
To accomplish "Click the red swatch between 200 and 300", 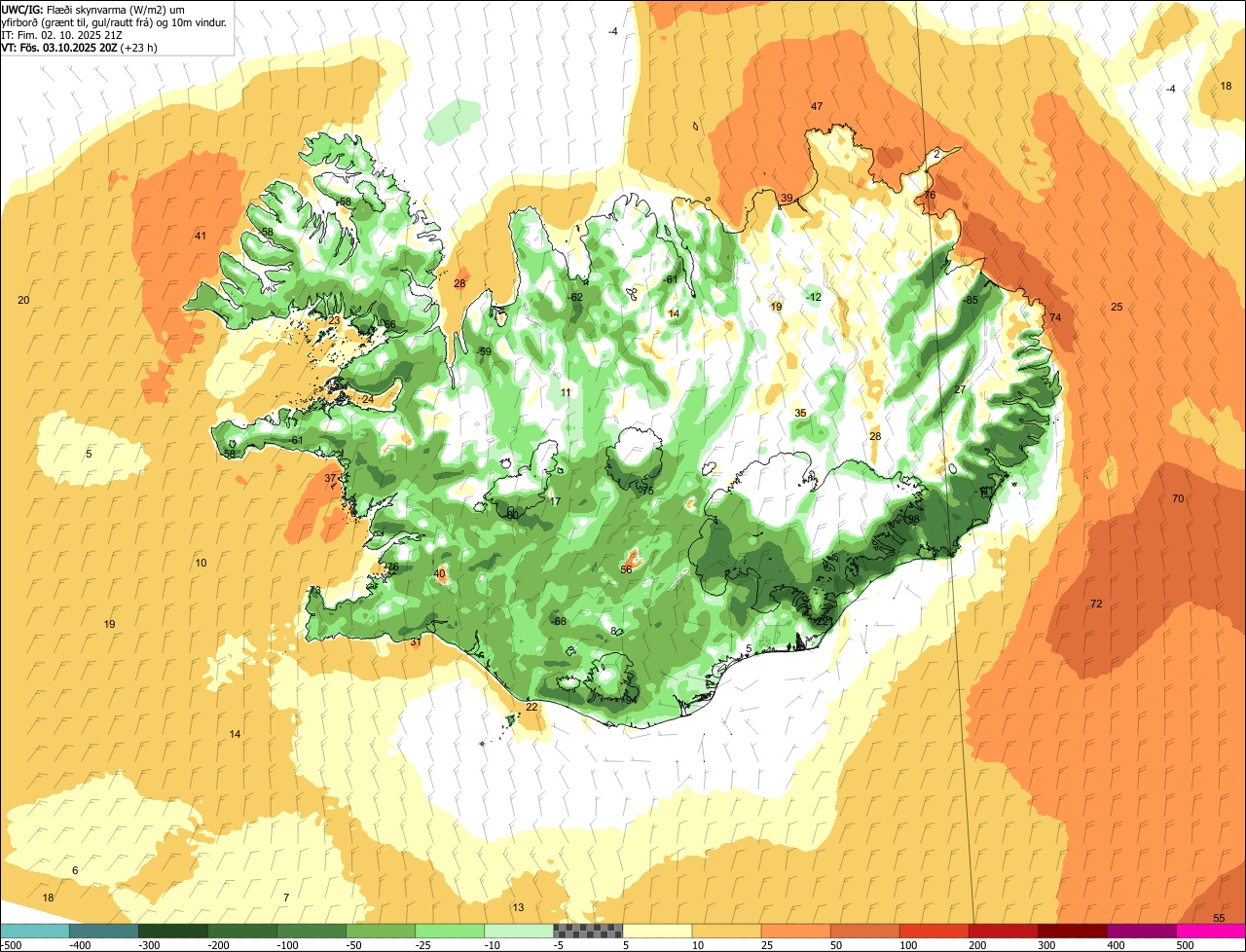I will tap(1003, 932).
